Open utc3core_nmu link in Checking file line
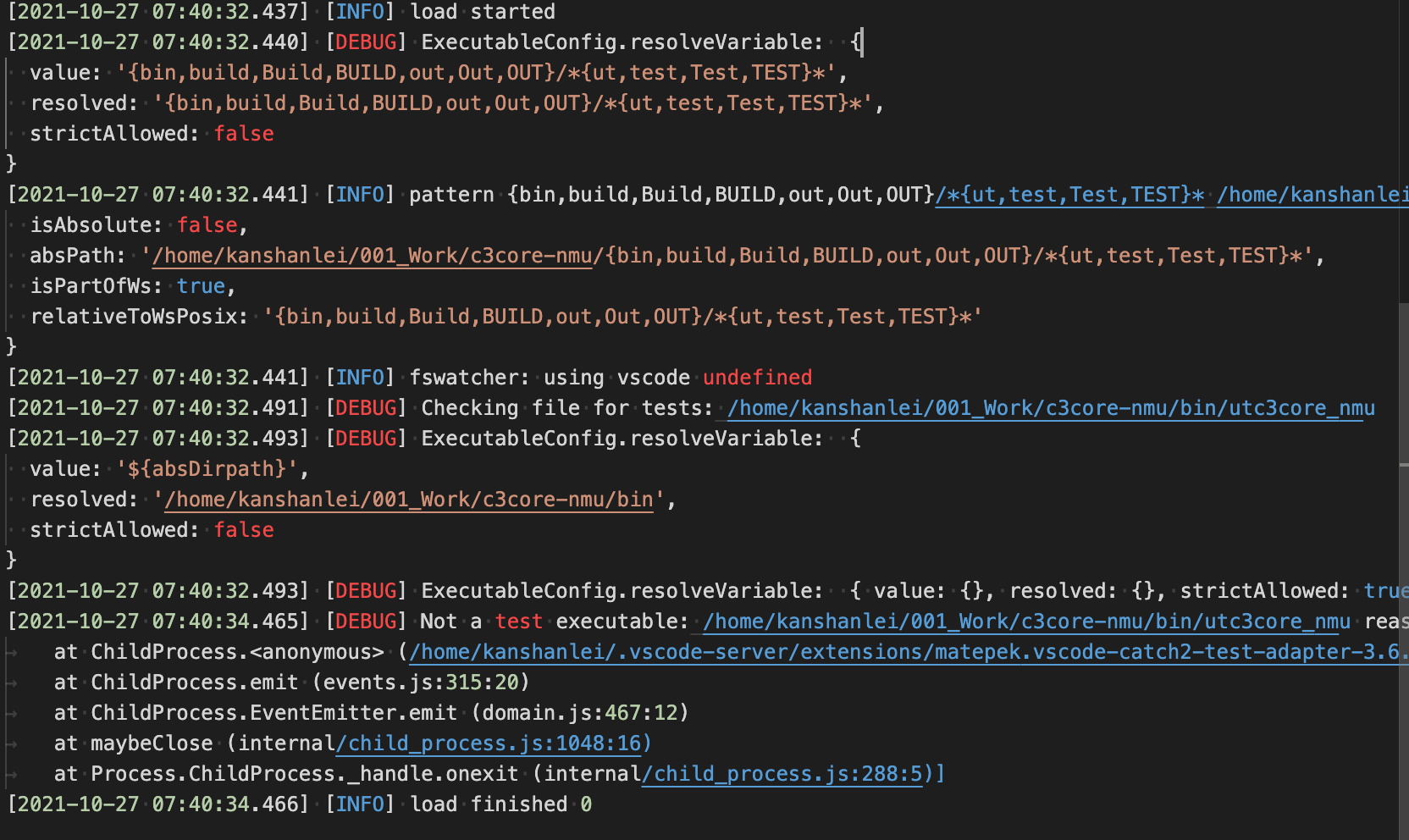 click(x=1051, y=408)
